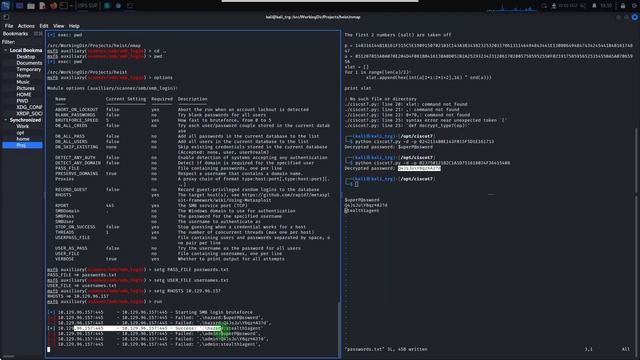Click the 'setg RHOSTS' command line

[x=134, y=291]
